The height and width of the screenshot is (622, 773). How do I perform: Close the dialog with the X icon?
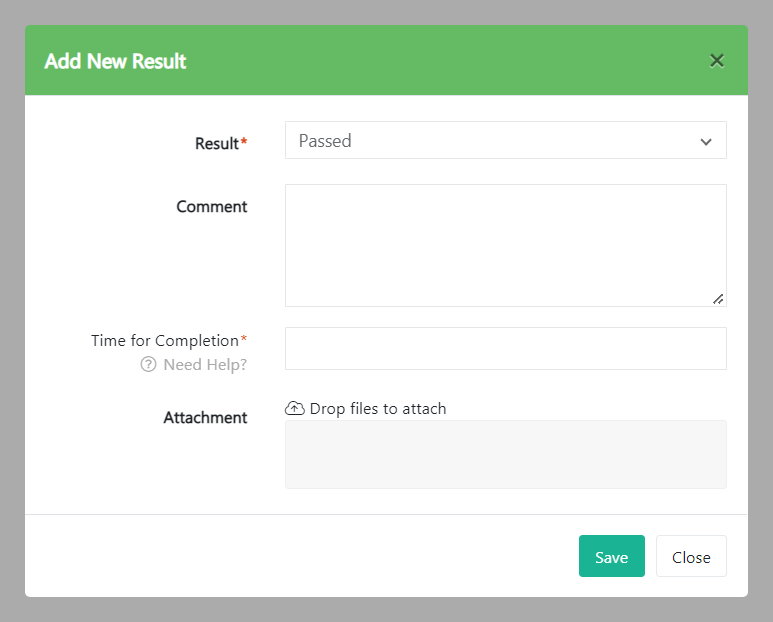[716, 60]
